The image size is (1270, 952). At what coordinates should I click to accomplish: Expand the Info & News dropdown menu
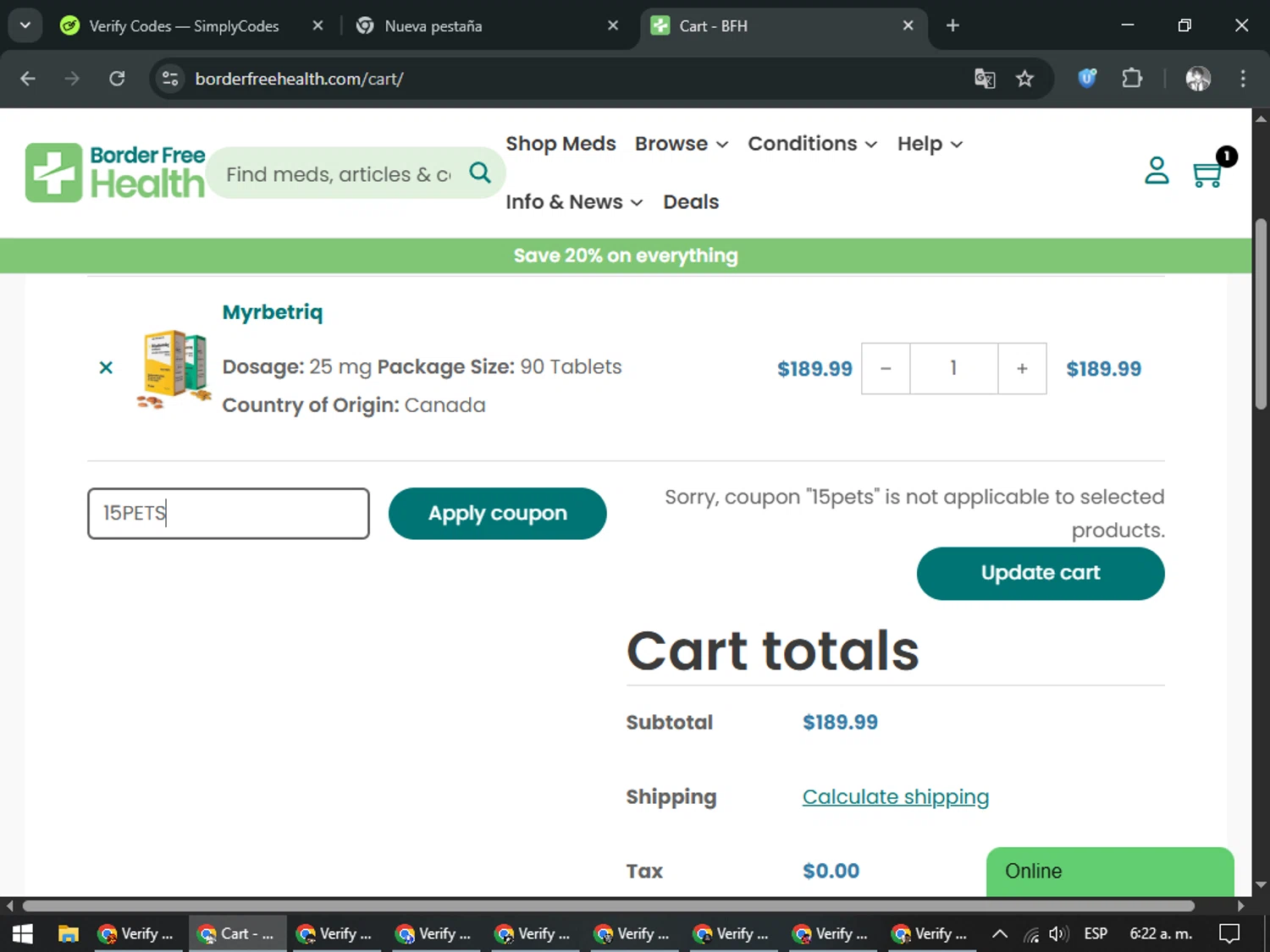pyautogui.click(x=574, y=202)
